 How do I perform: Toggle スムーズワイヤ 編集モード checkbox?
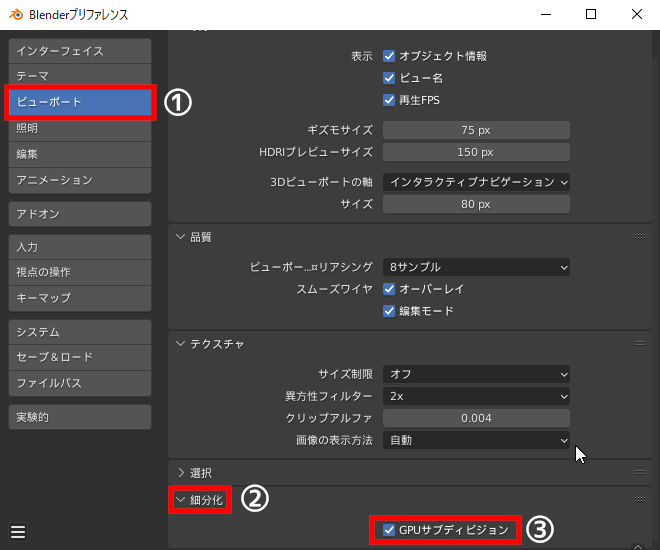point(389,311)
